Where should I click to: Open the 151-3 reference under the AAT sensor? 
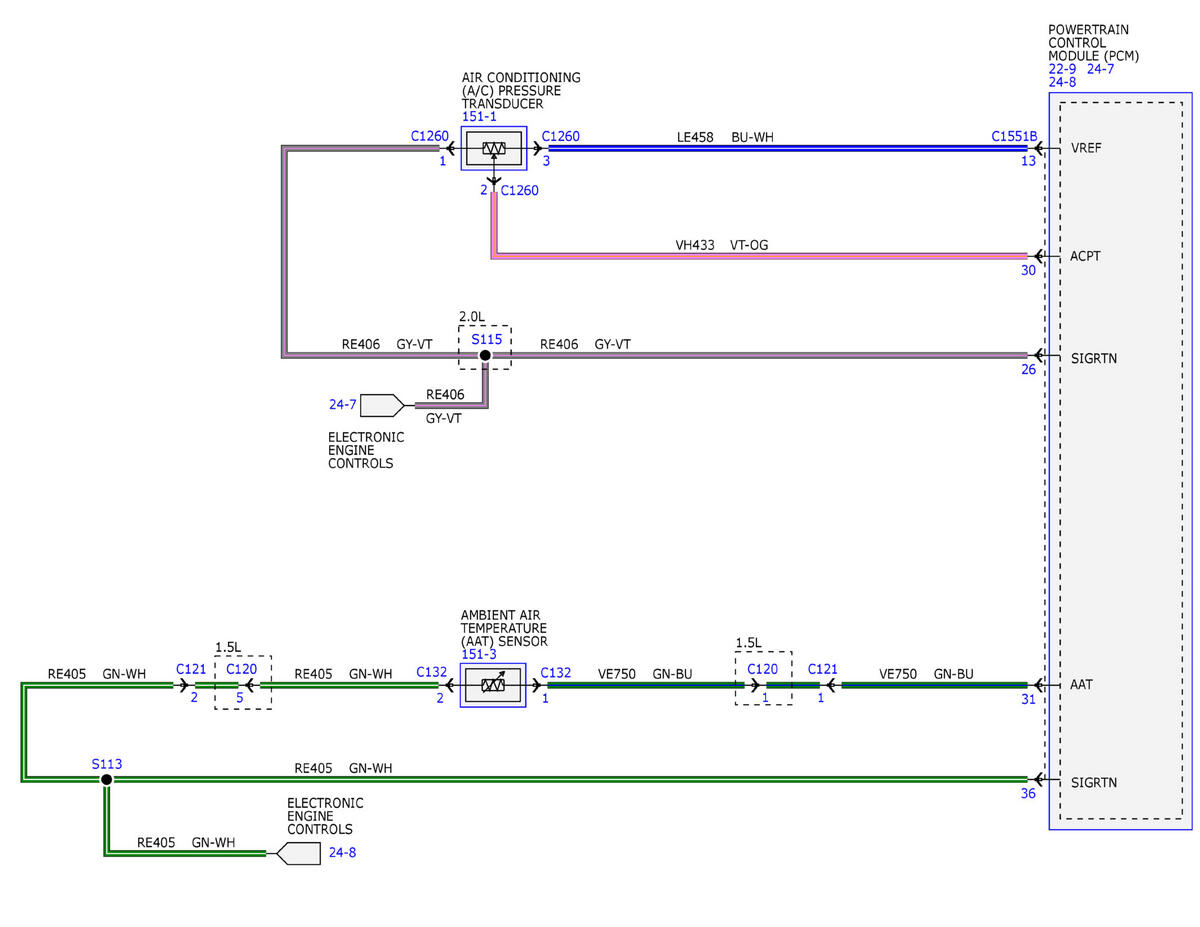[480, 654]
